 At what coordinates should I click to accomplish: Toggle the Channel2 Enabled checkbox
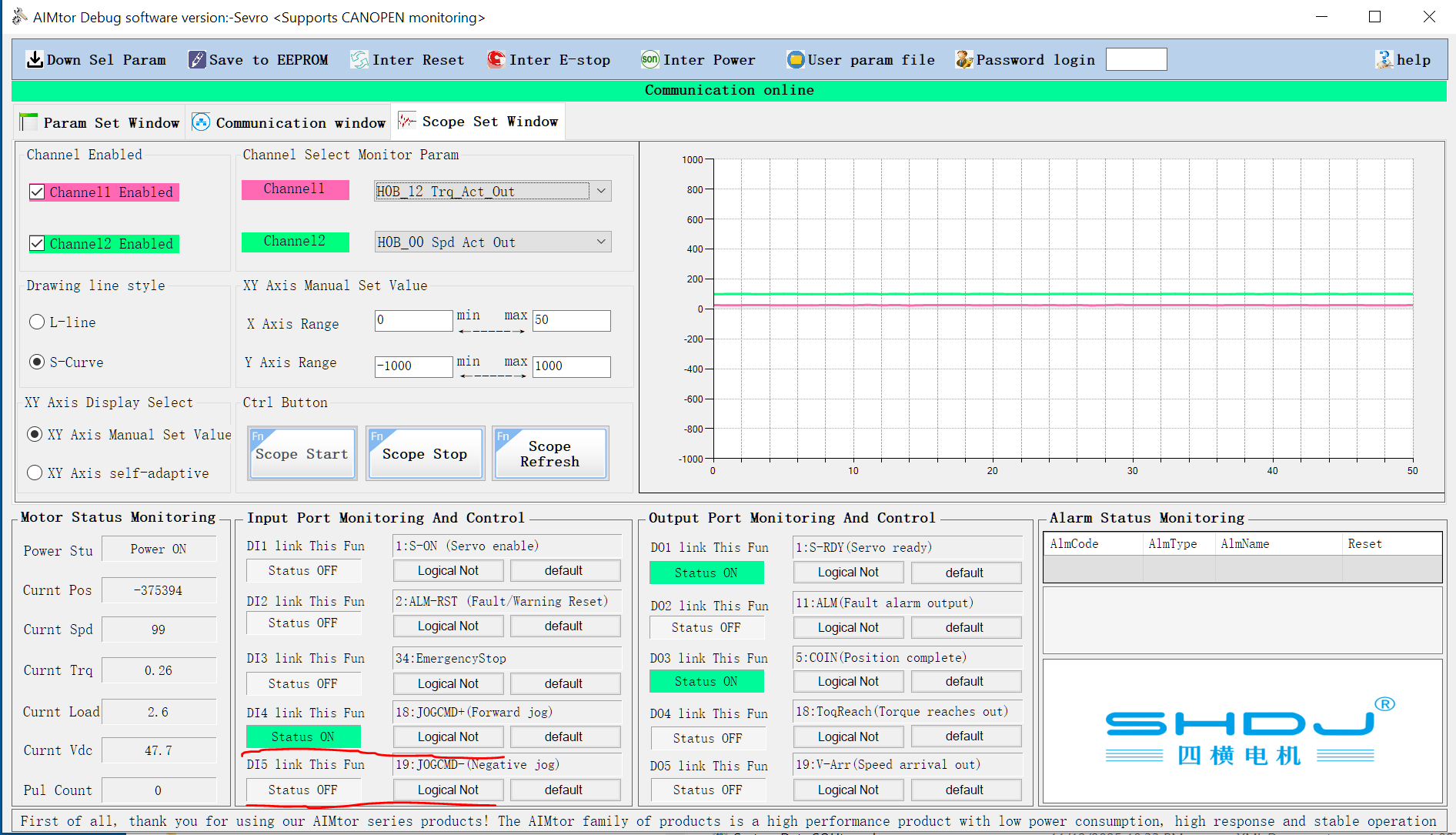[x=37, y=244]
